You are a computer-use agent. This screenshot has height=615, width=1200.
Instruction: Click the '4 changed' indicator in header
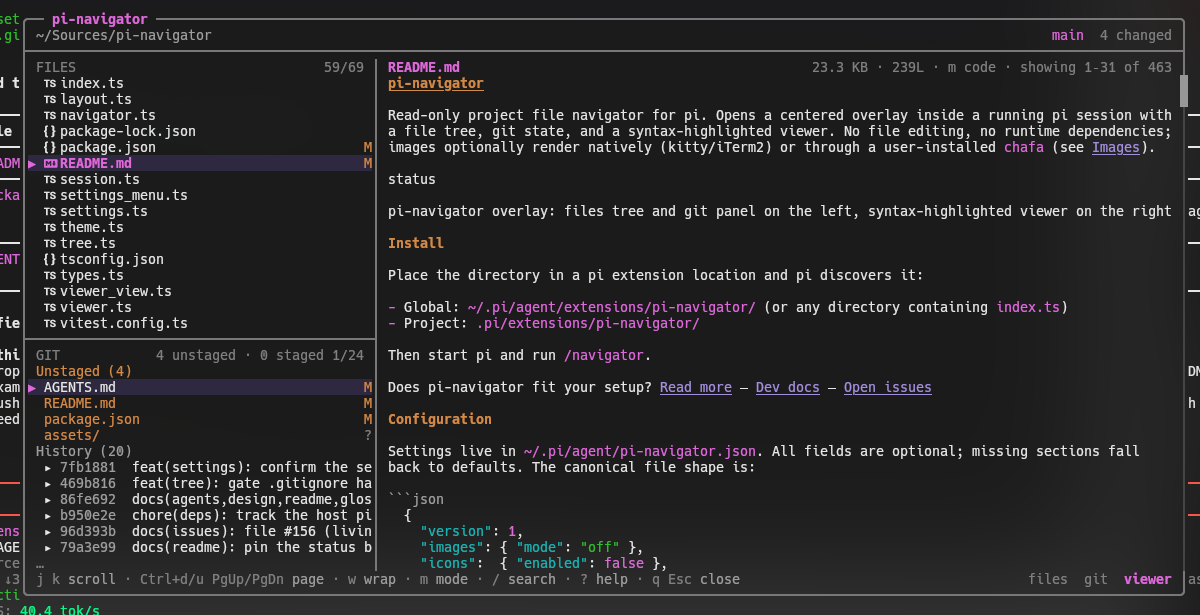click(x=1136, y=36)
